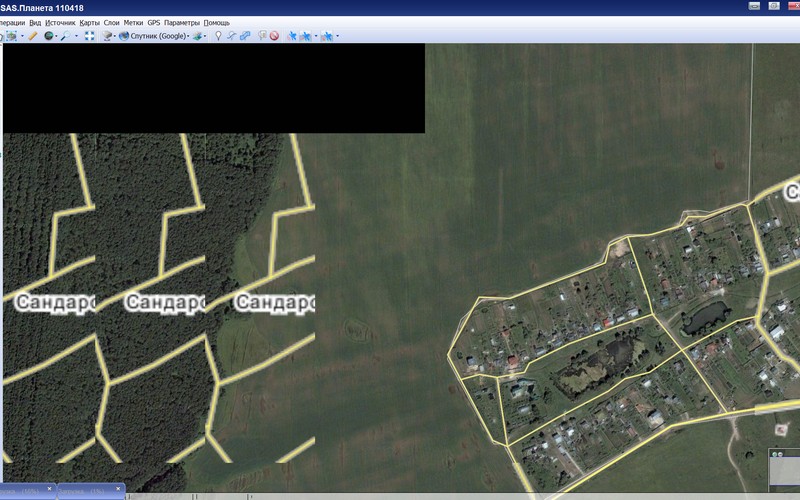The width and height of the screenshot is (800, 500).
Task: Click the globe icon in the toolbar
Action: (x=48, y=35)
